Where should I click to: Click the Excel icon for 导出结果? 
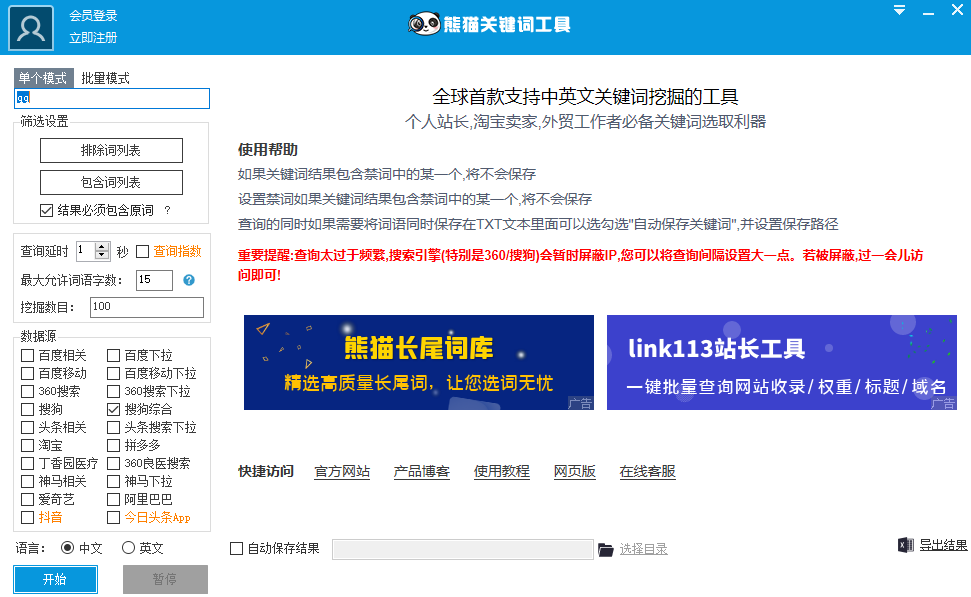pos(905,545)
